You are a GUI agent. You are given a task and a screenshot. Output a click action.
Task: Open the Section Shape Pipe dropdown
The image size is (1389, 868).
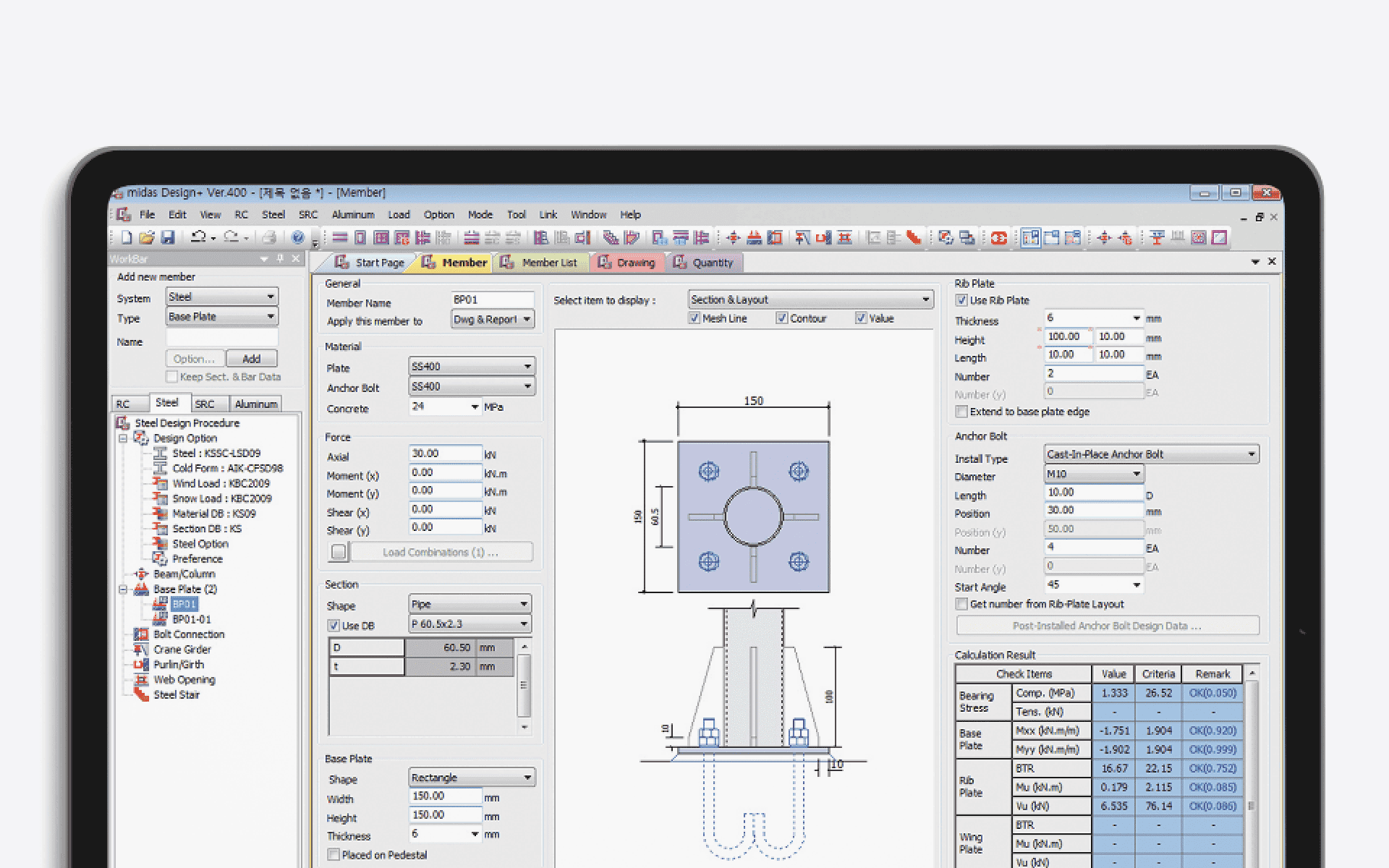(470, 604)
